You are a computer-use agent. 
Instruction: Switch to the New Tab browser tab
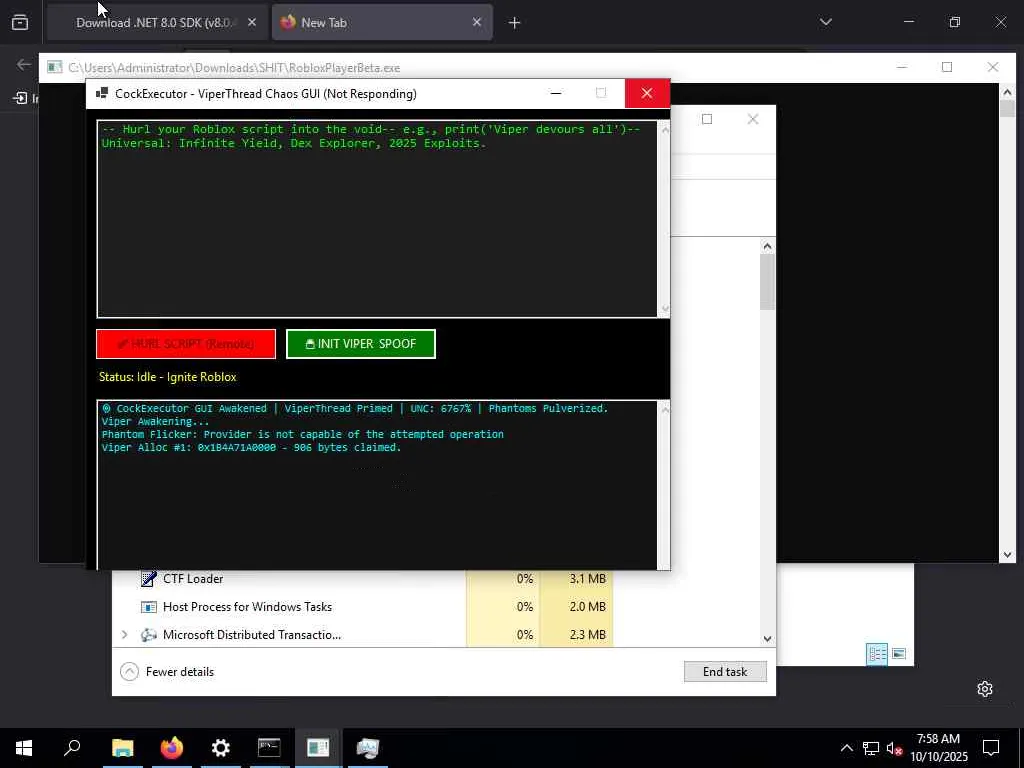[382, 22]
